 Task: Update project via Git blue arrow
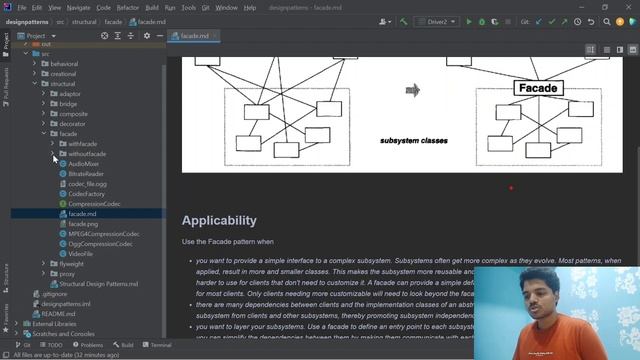539,22
